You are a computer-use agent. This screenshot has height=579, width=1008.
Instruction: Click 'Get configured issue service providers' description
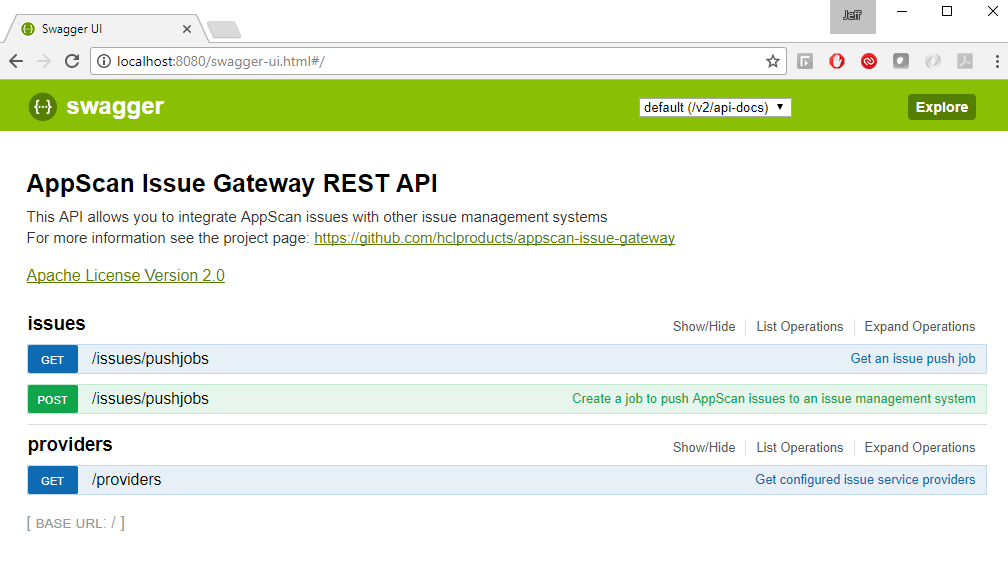pyautogui.click(x=865, y=479)
